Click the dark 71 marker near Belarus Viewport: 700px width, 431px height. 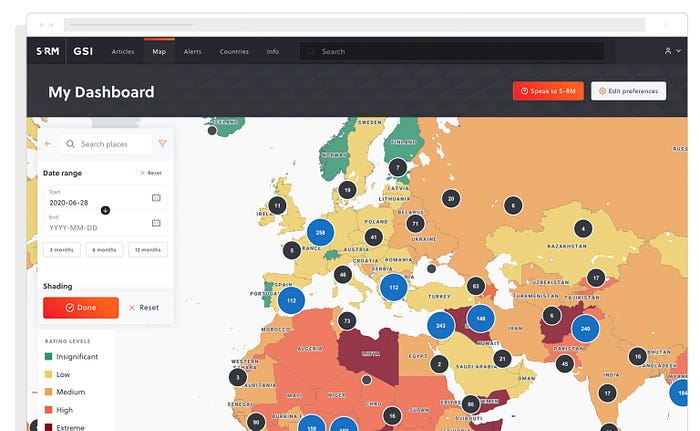click(416, 224)
